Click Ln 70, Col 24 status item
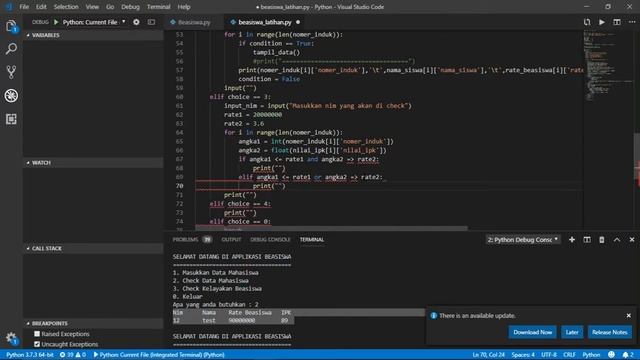Image resolution: width=640 pixels, height=360 pixels. point(488,355)
